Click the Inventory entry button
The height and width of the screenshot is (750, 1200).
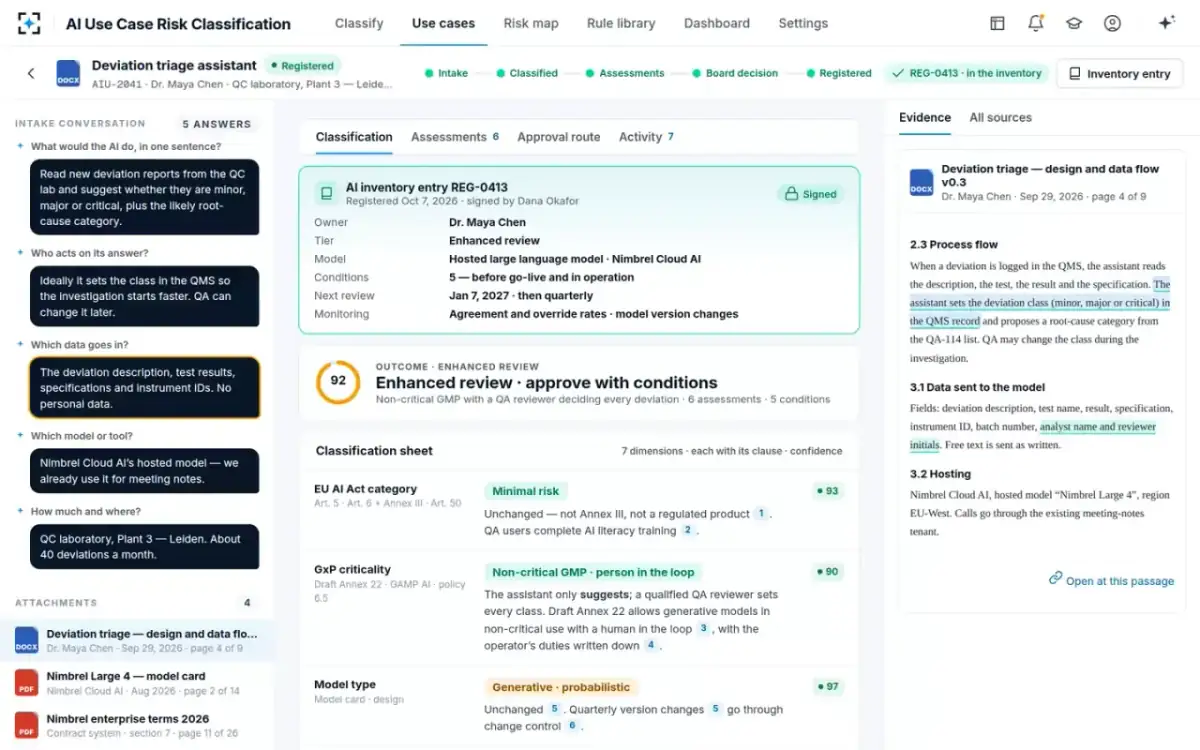pyautogui.click(x=1119, y=74)
